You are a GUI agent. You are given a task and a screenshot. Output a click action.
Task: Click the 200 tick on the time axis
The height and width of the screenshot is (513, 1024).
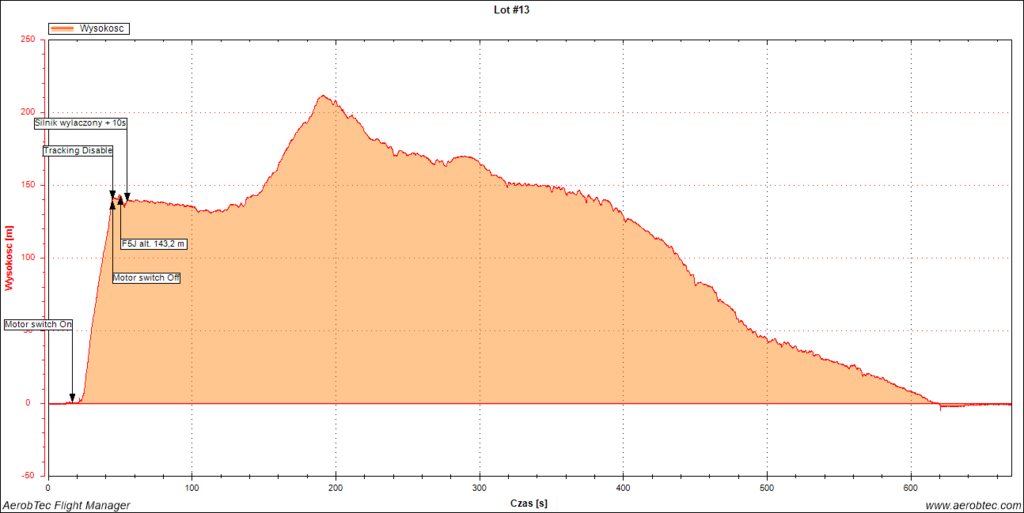pyautogui.click(x=336, y=488)
